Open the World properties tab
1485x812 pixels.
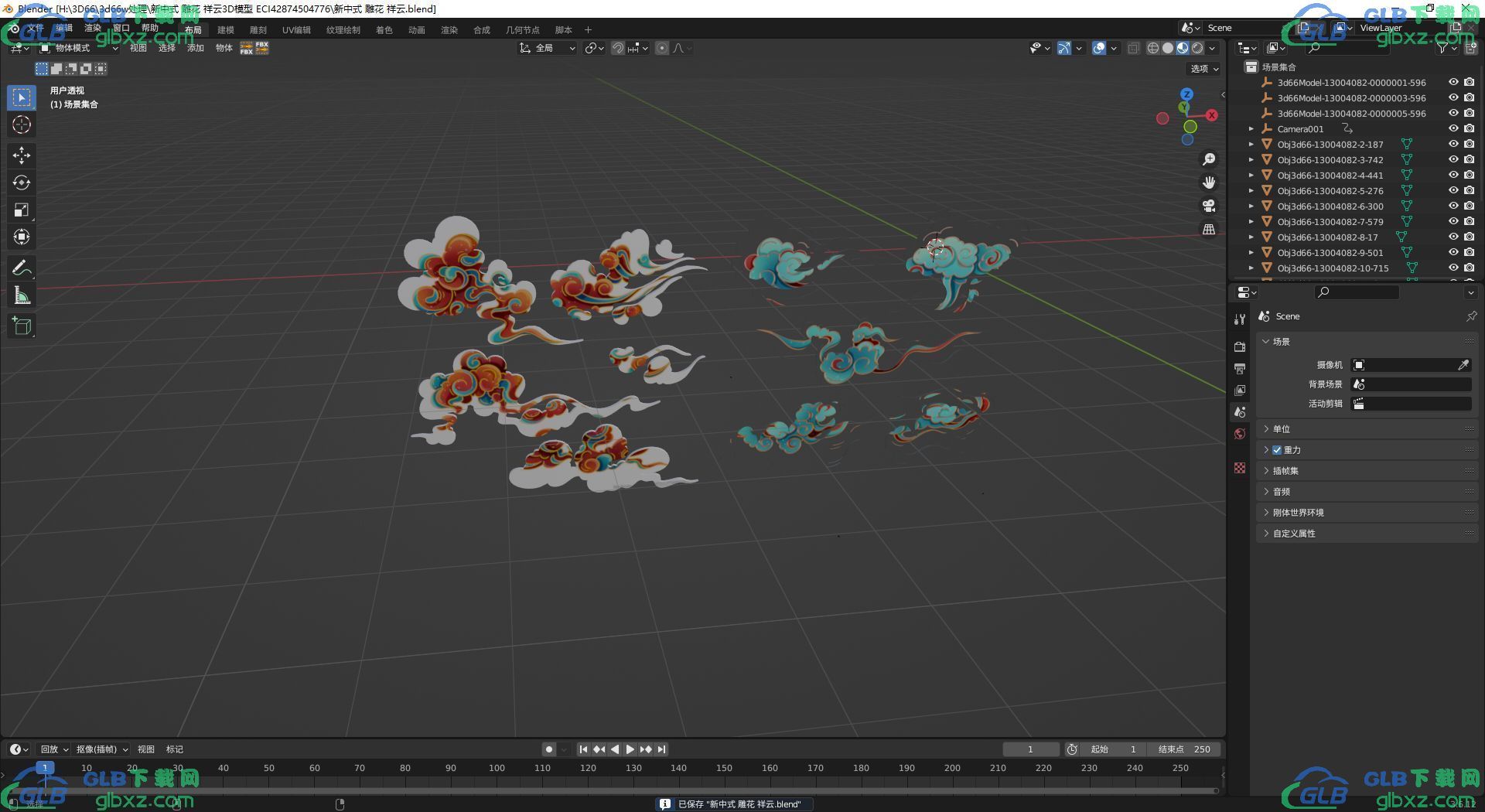(1240, 434)
